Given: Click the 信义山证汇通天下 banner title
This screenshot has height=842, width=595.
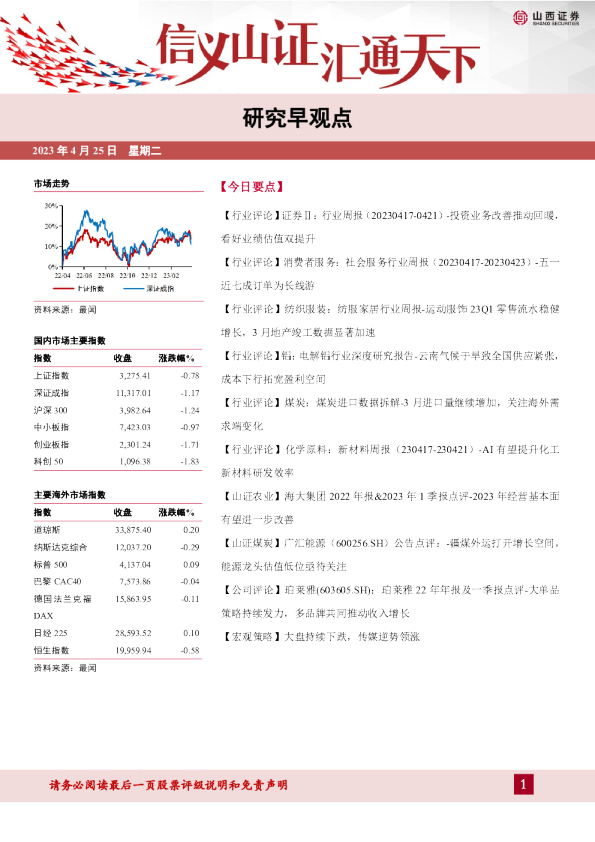Looking at the screenshot, I should (318, 53).
